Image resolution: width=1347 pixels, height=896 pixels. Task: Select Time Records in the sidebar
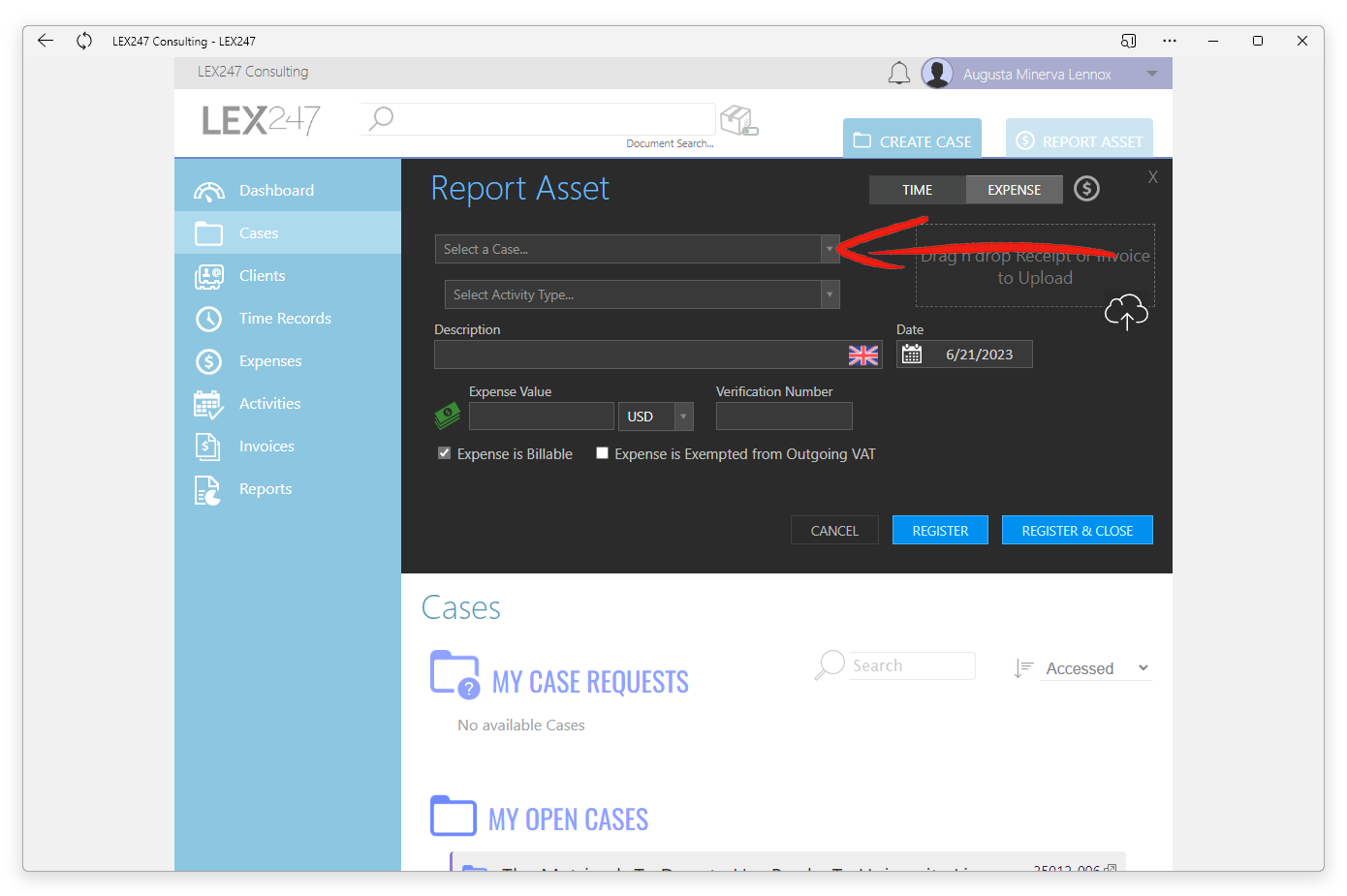pyautogui.click(x=288, y=319)
